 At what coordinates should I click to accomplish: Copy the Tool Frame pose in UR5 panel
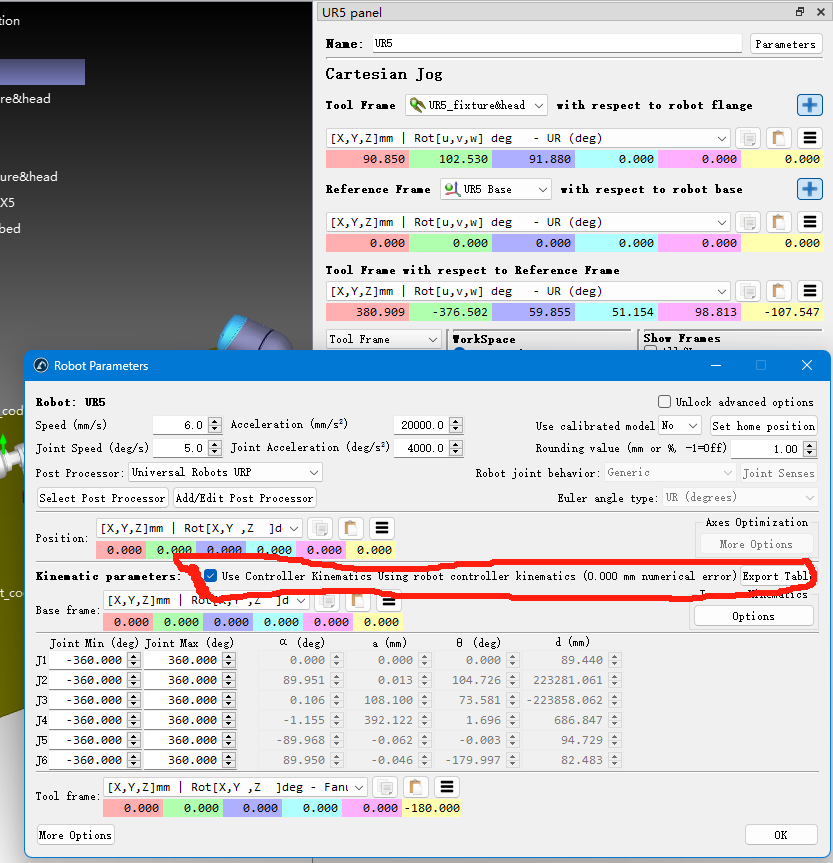coord(747,138)
